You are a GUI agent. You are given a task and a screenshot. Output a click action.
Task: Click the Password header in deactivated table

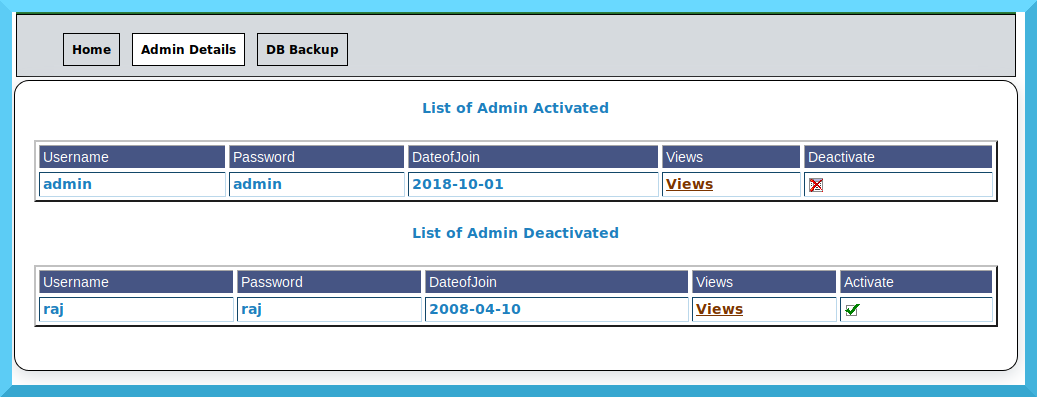click(x=329, y=282)
